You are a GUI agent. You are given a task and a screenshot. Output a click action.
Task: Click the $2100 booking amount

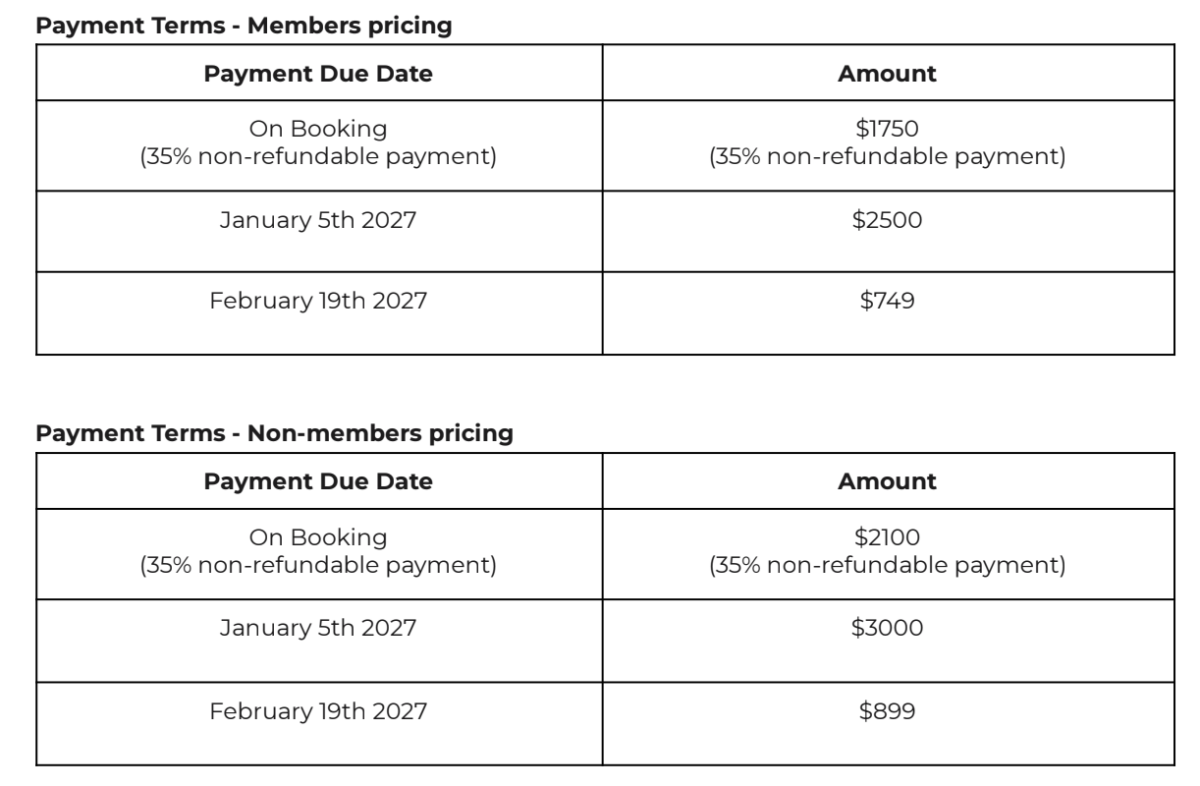pos(887,537)
